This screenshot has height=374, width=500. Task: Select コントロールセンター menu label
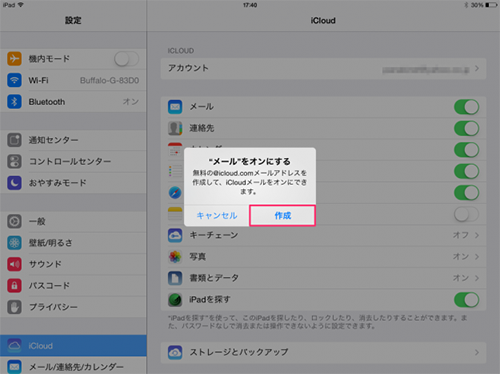pos(70,161)
